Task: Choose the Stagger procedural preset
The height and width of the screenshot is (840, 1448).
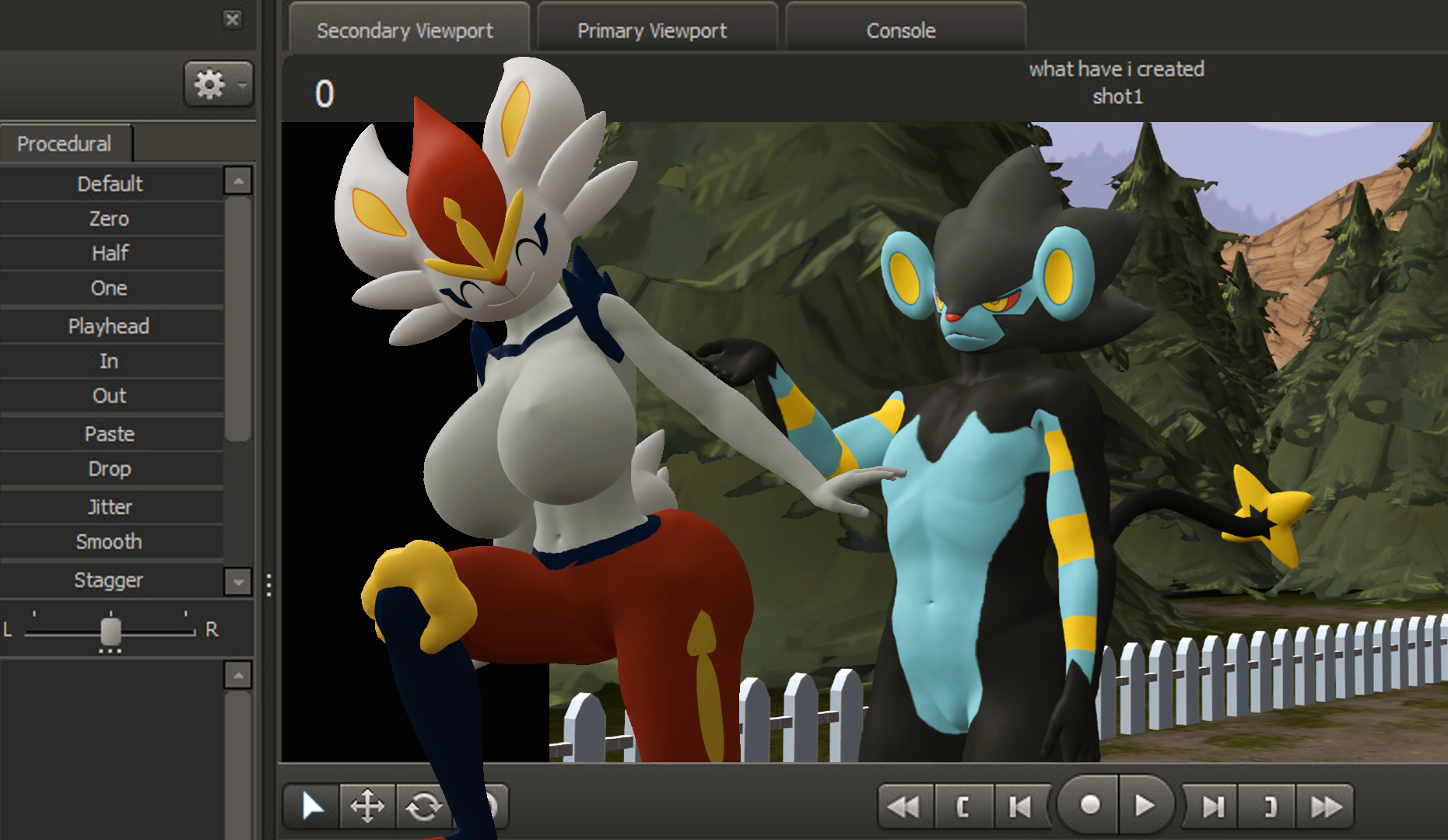Action: coord(111,579)
